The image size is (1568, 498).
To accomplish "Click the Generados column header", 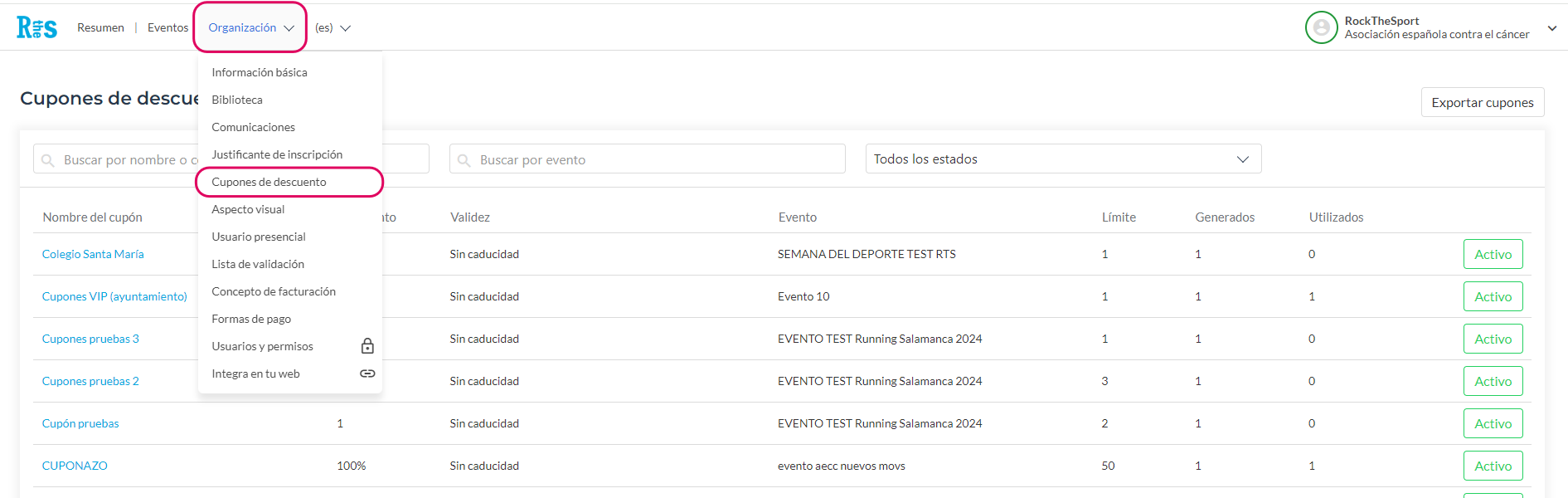I will (x=1225, y=217).
